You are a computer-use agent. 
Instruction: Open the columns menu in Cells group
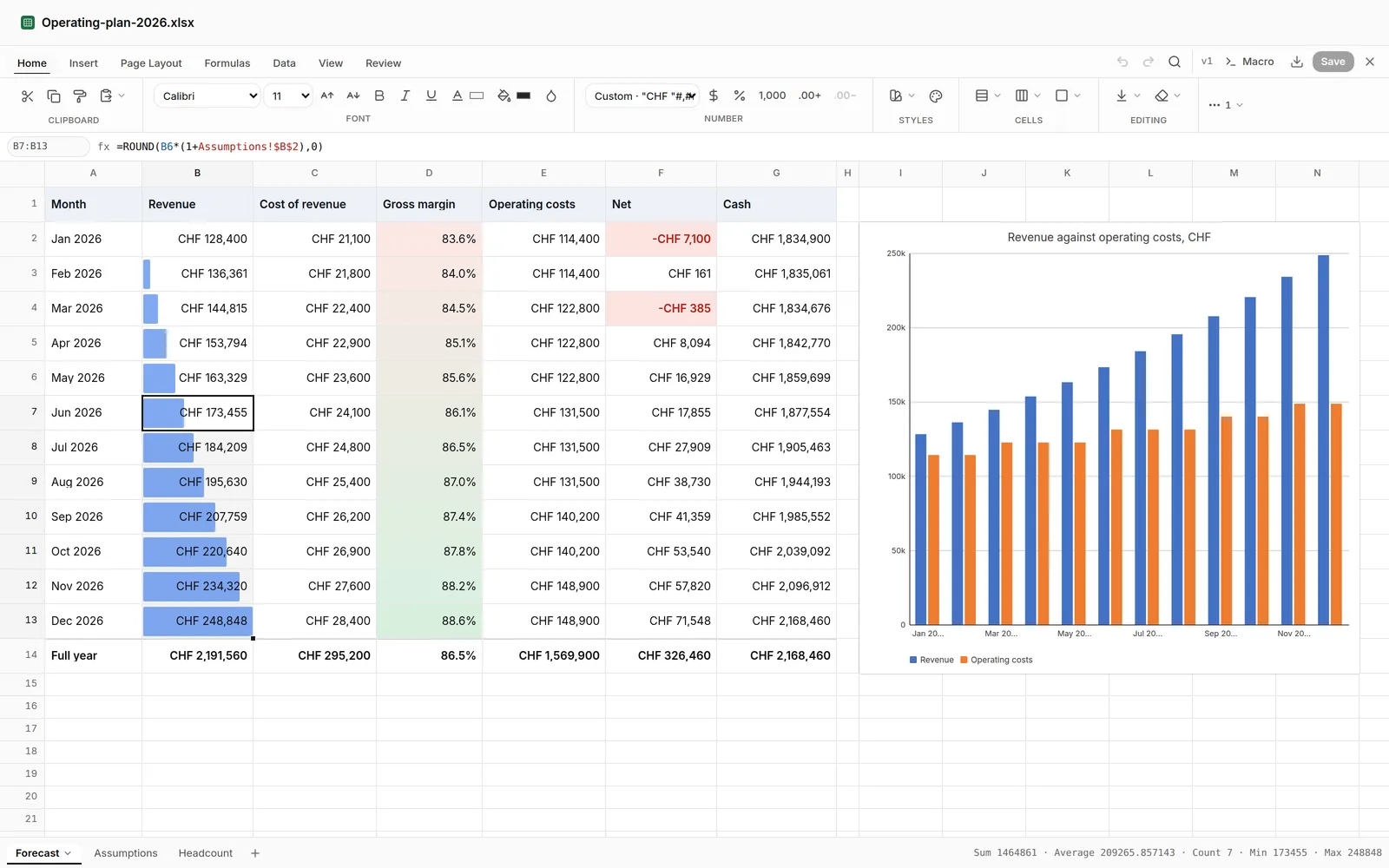point(1022,96)
